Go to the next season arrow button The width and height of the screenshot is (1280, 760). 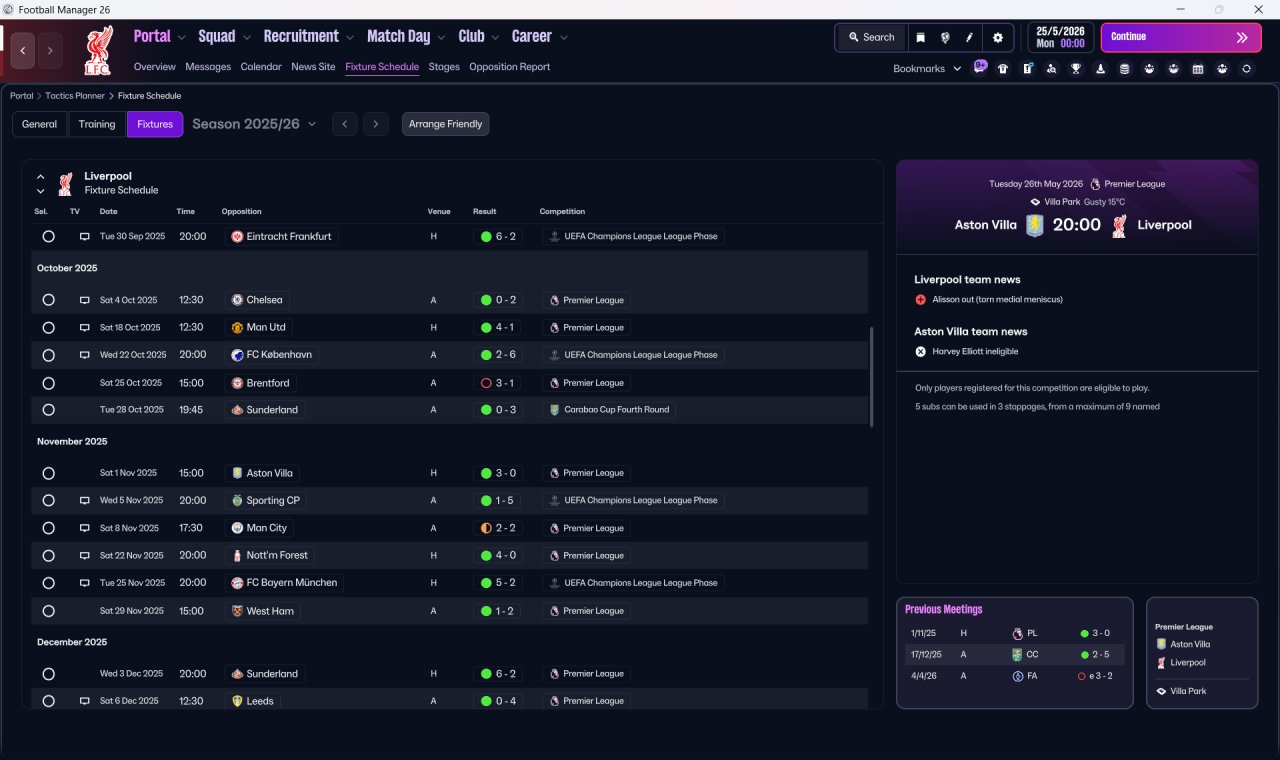click(x=375, y=124)
